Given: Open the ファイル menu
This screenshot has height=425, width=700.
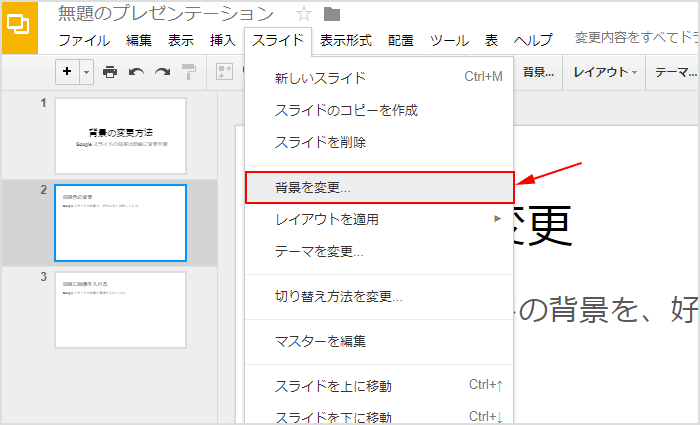Looking at the screenshot, I should point(84,41).
